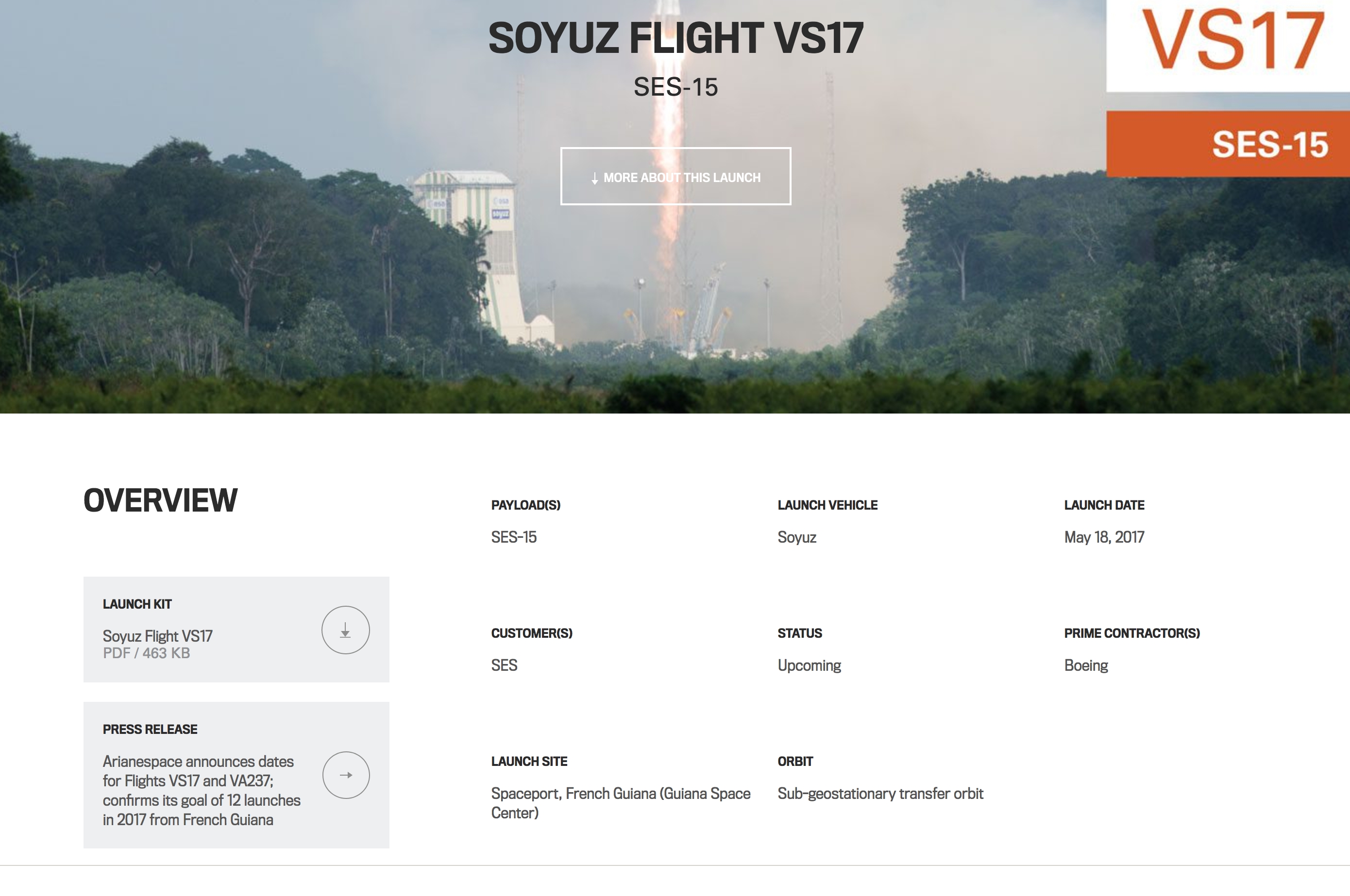The height and width of the screenshot is (896, 1350).
Task: Click the SES customer value
Action: click(504, 665)
